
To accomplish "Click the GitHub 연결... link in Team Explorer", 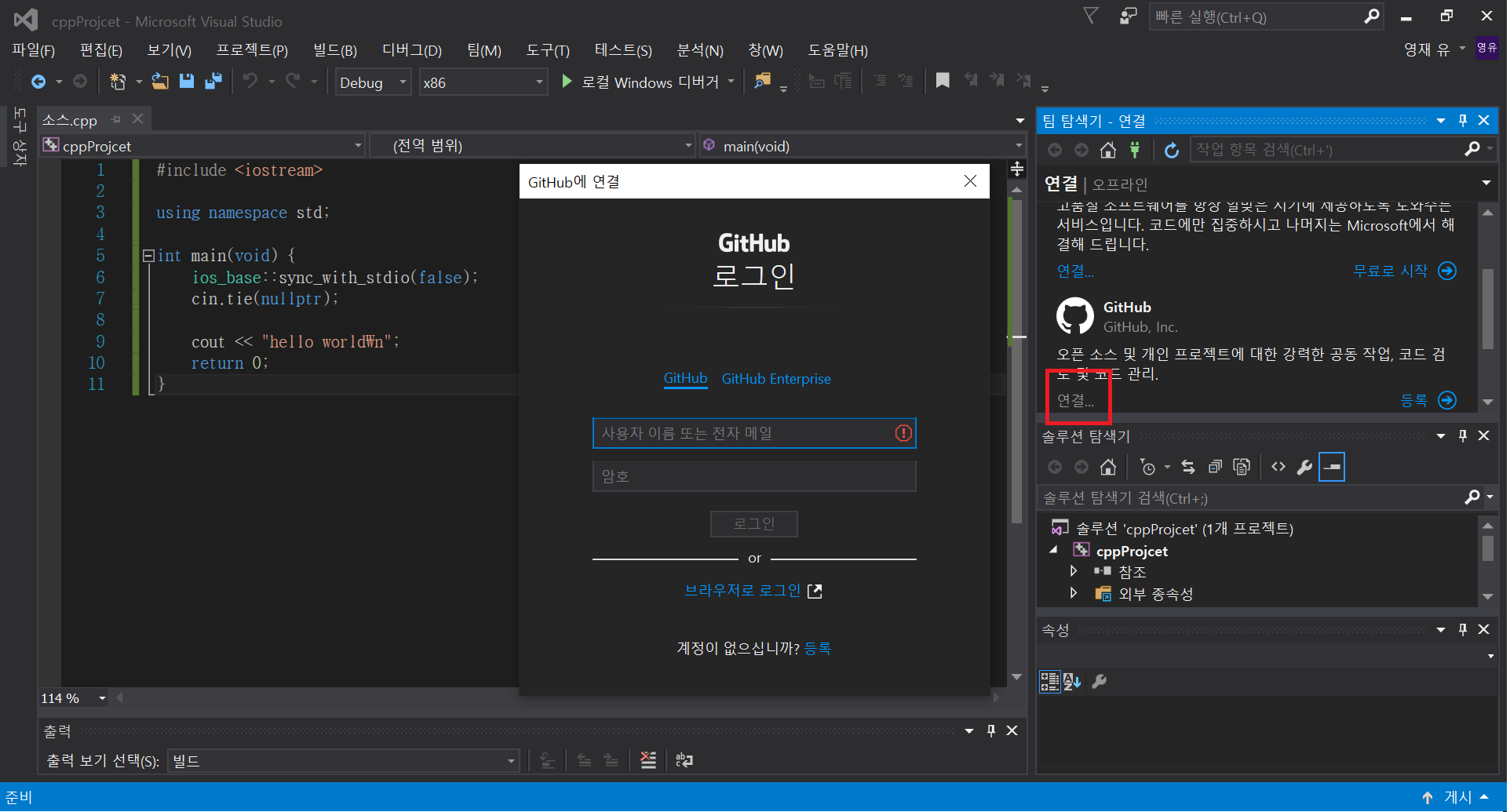I will (1075, 400).
